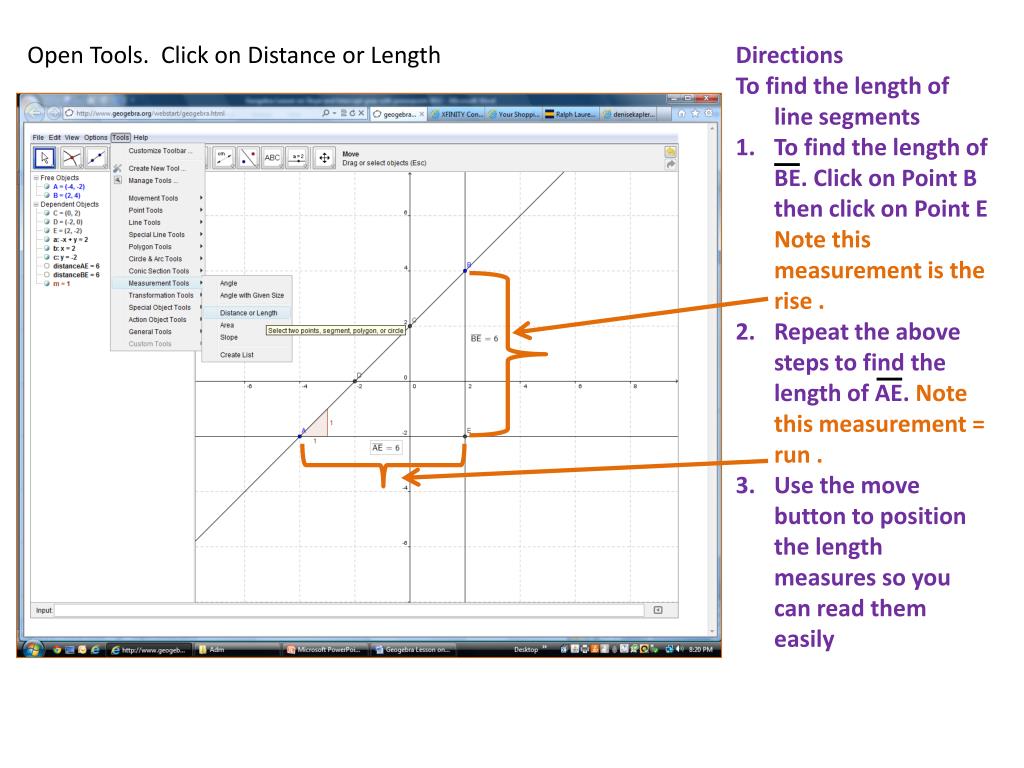Select the Line through Two Points tool
Image resolution: width=1024 pixels, height=768 pixels.
pos(97,157)
